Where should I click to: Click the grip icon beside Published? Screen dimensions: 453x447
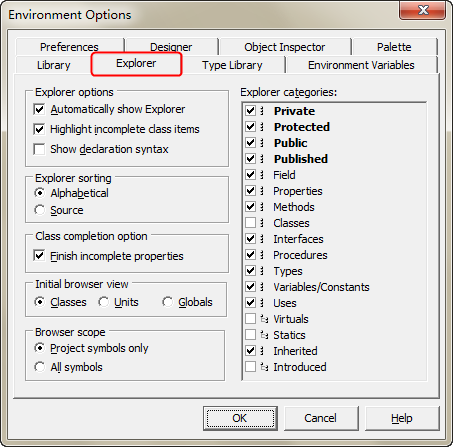point(262,159)
